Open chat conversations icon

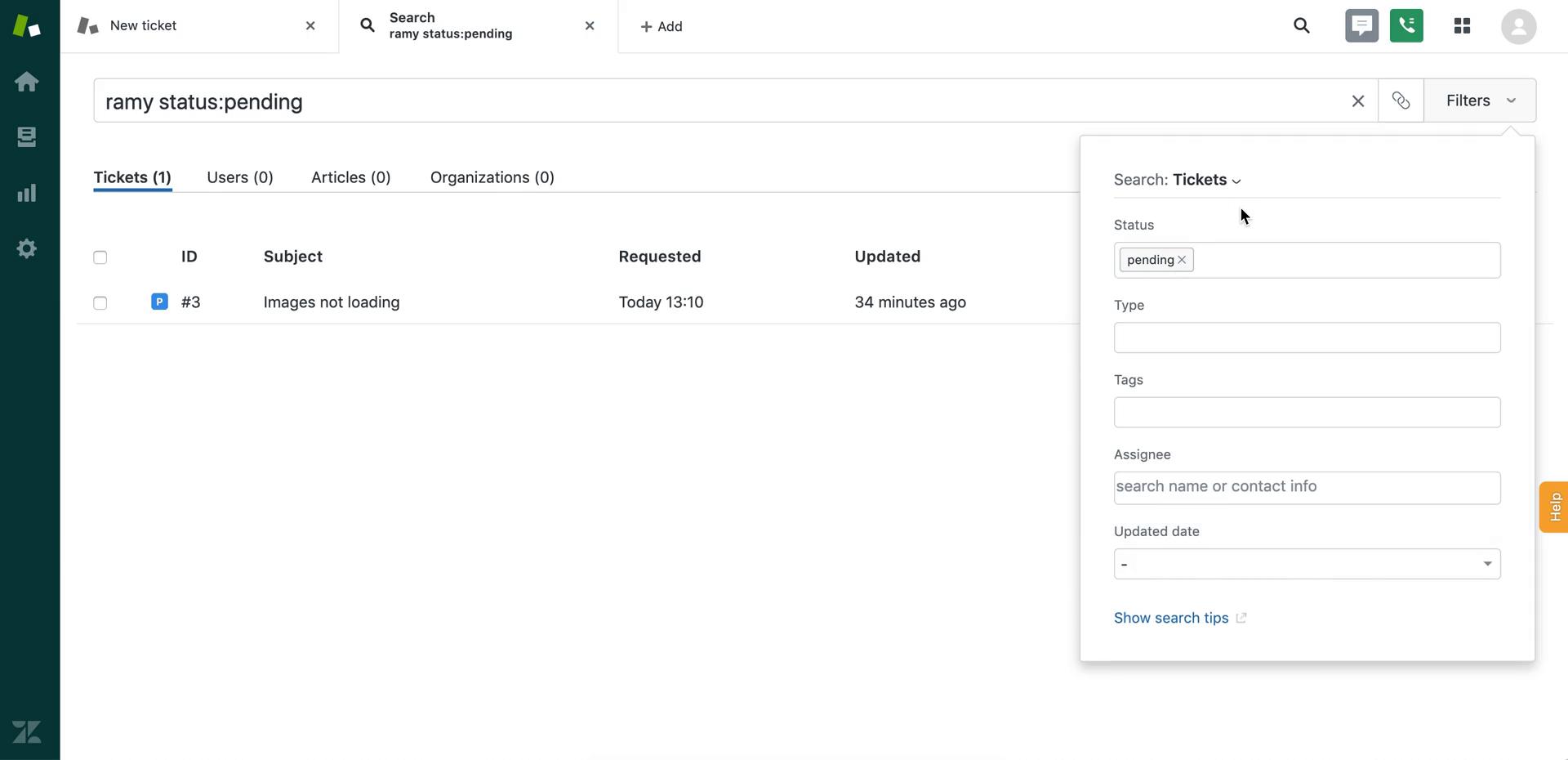click(1361, 26)
